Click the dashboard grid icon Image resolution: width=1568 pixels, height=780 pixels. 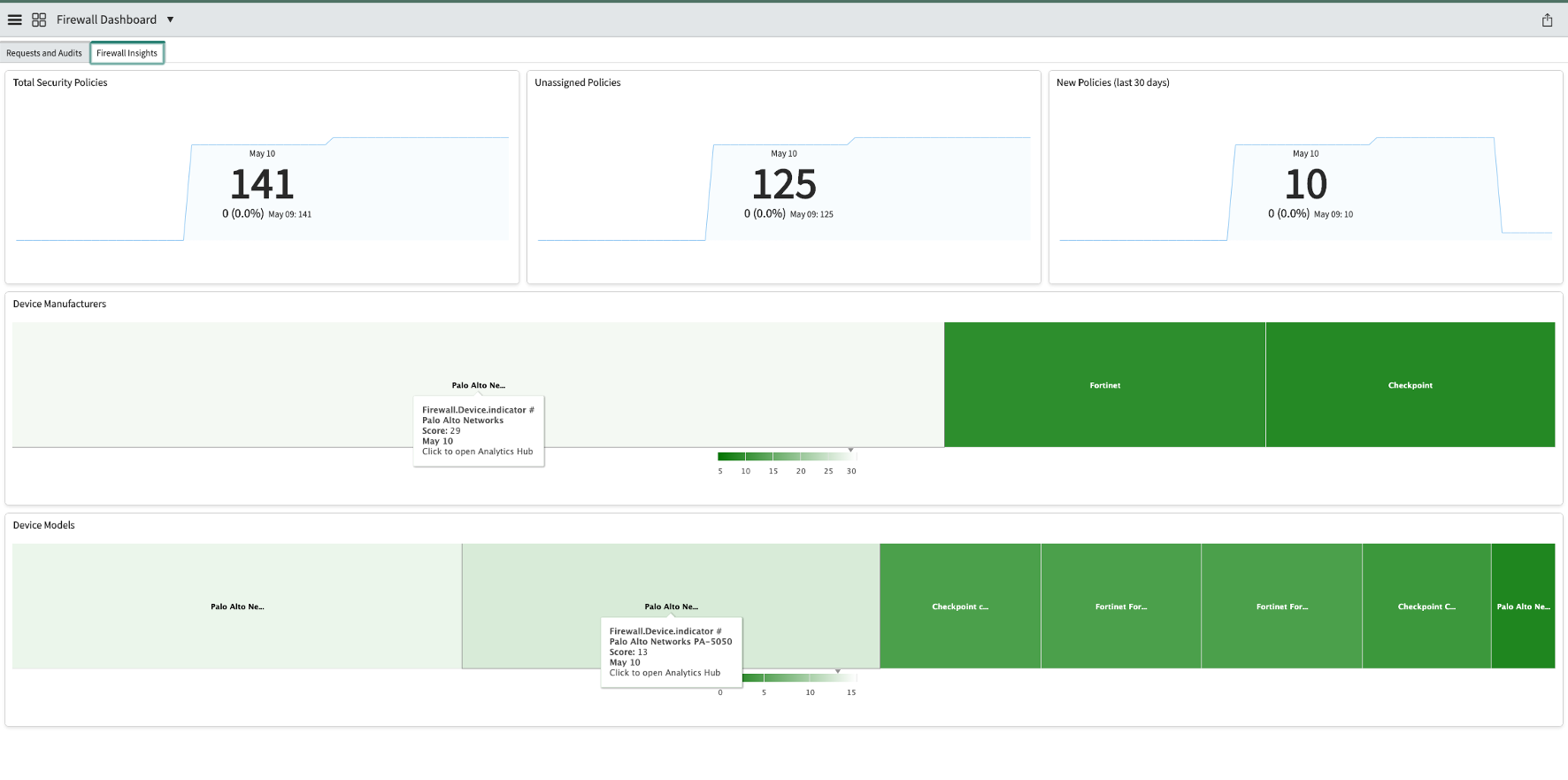[39, 19]
